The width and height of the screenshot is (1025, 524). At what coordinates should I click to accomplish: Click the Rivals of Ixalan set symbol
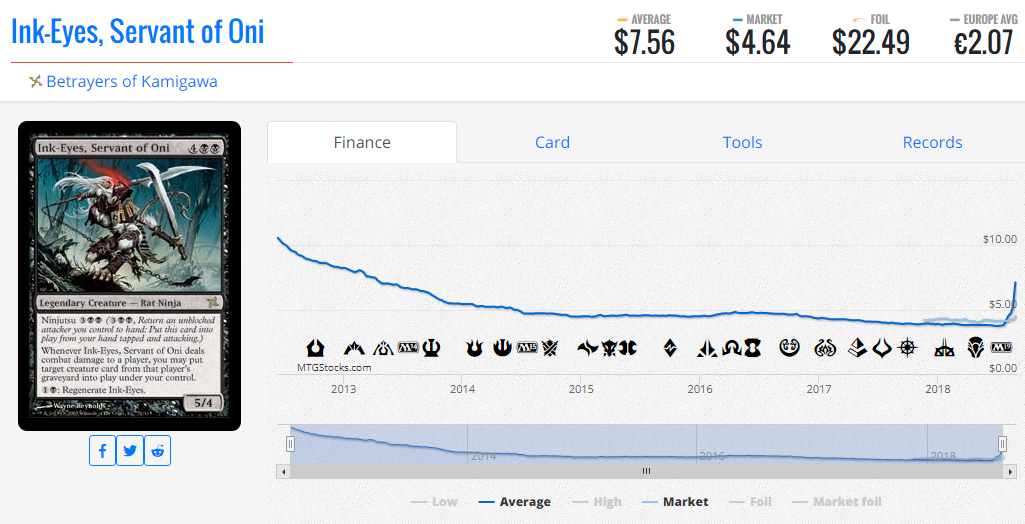pyautogui.click(x=944, y=348)
